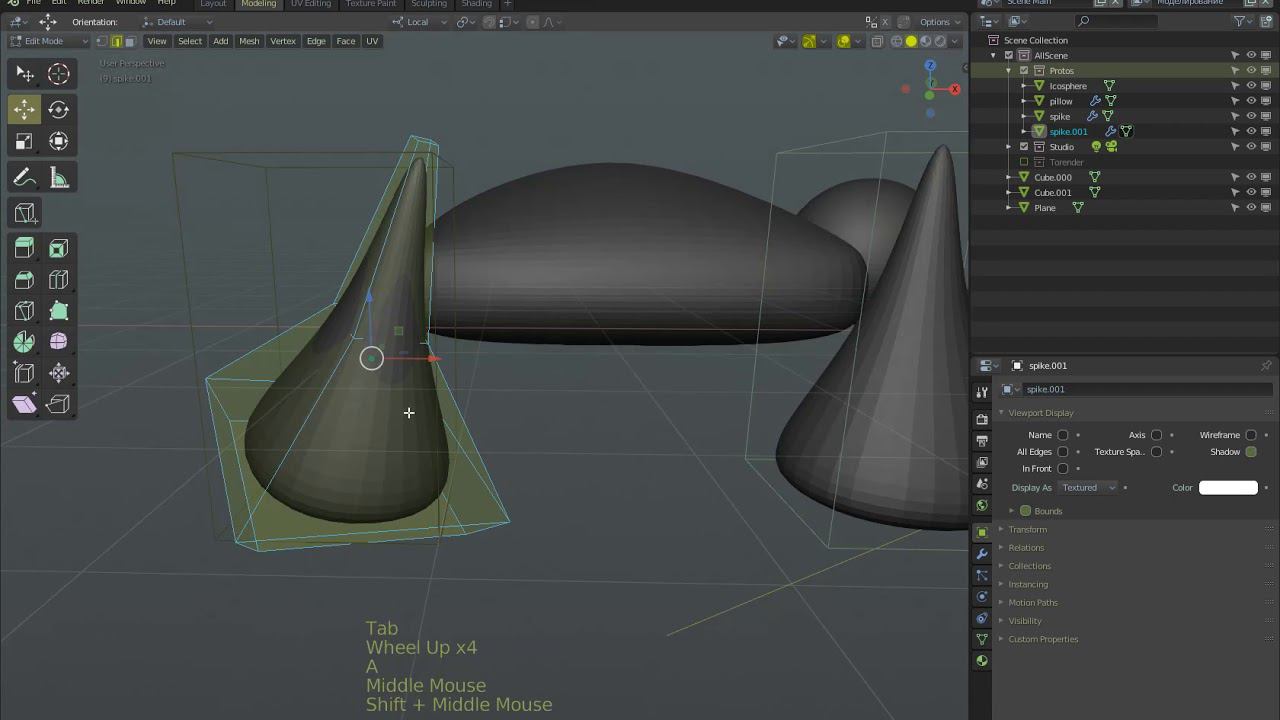Select the 3D Cursor tool

pyautogui.click(x=58, y=73)
